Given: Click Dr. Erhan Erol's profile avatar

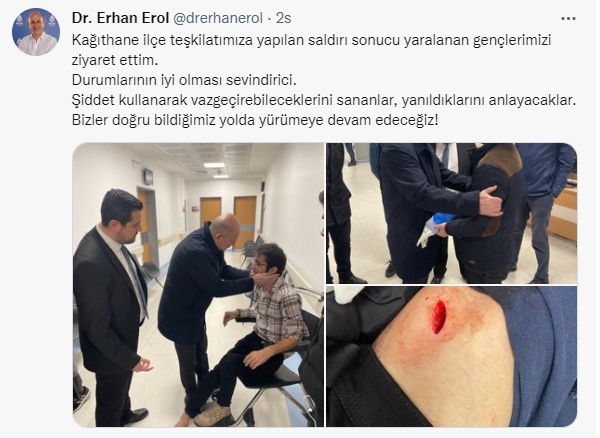Looking at the screenshot, I should (36, 32).
